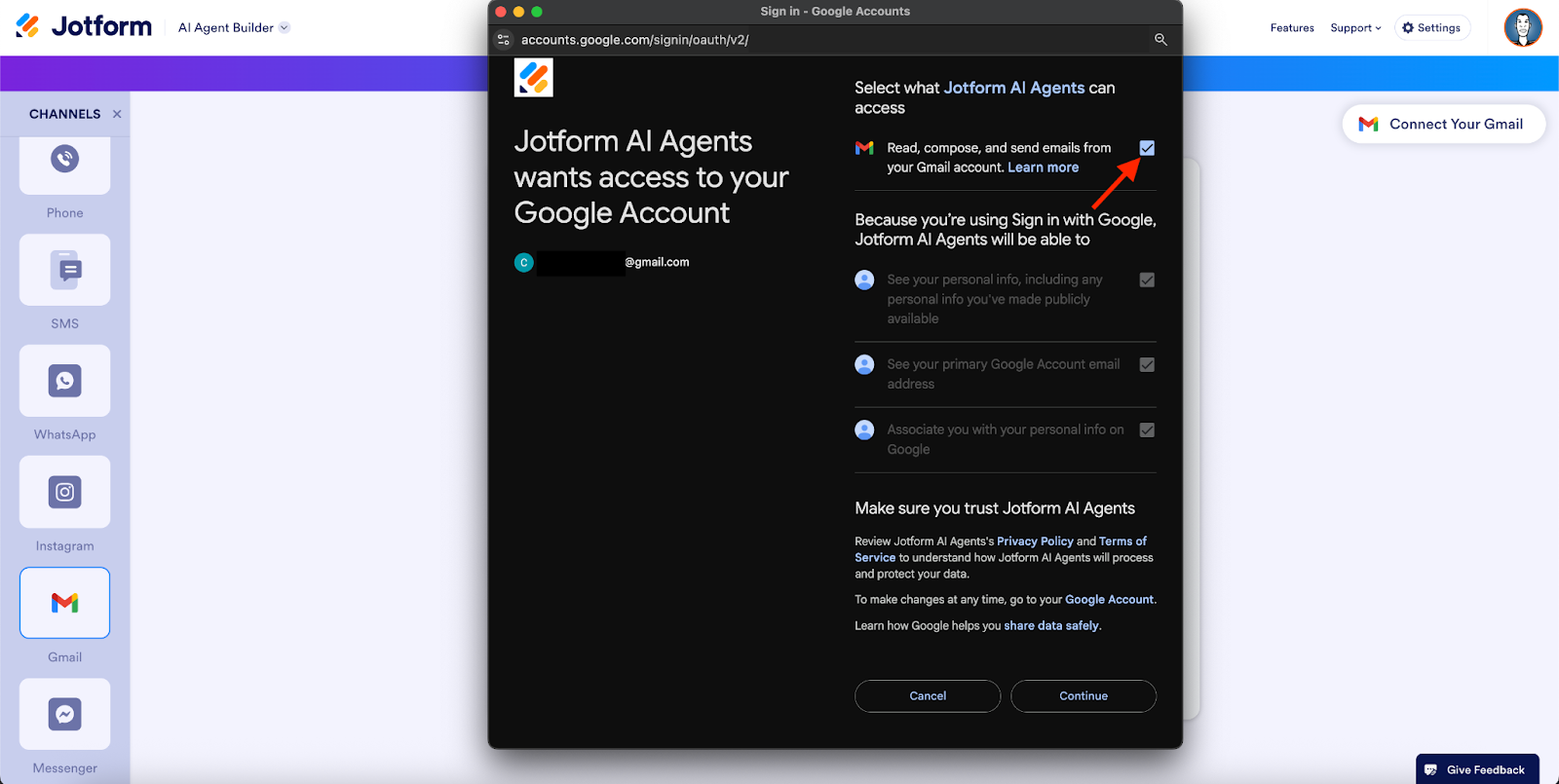Click the Continue button
Image resolution: width=1559 pixels, height=784 pixels.
(x=1084, y=696)
